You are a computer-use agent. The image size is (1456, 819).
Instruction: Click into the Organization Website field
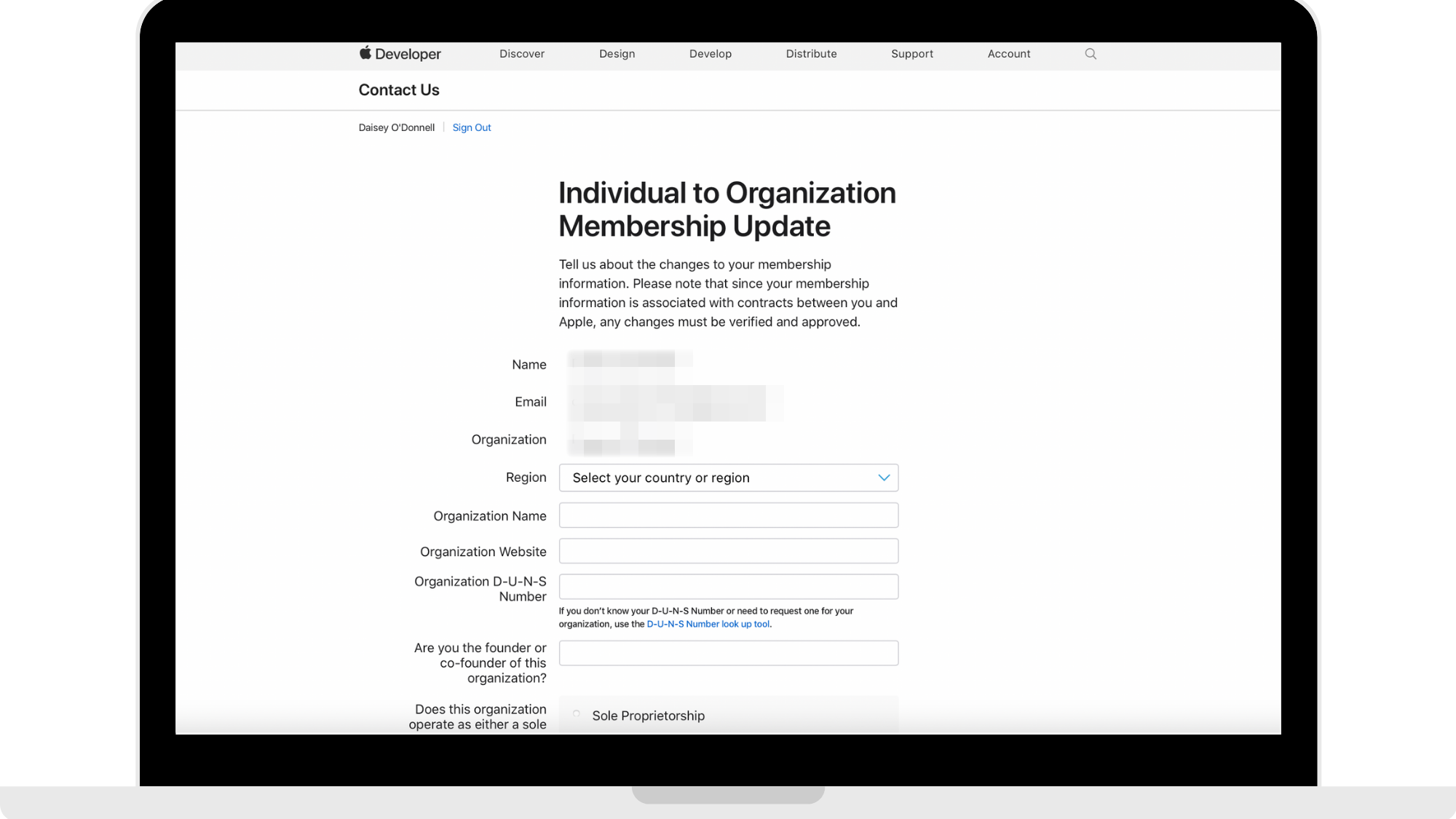(x=728, y=551)
